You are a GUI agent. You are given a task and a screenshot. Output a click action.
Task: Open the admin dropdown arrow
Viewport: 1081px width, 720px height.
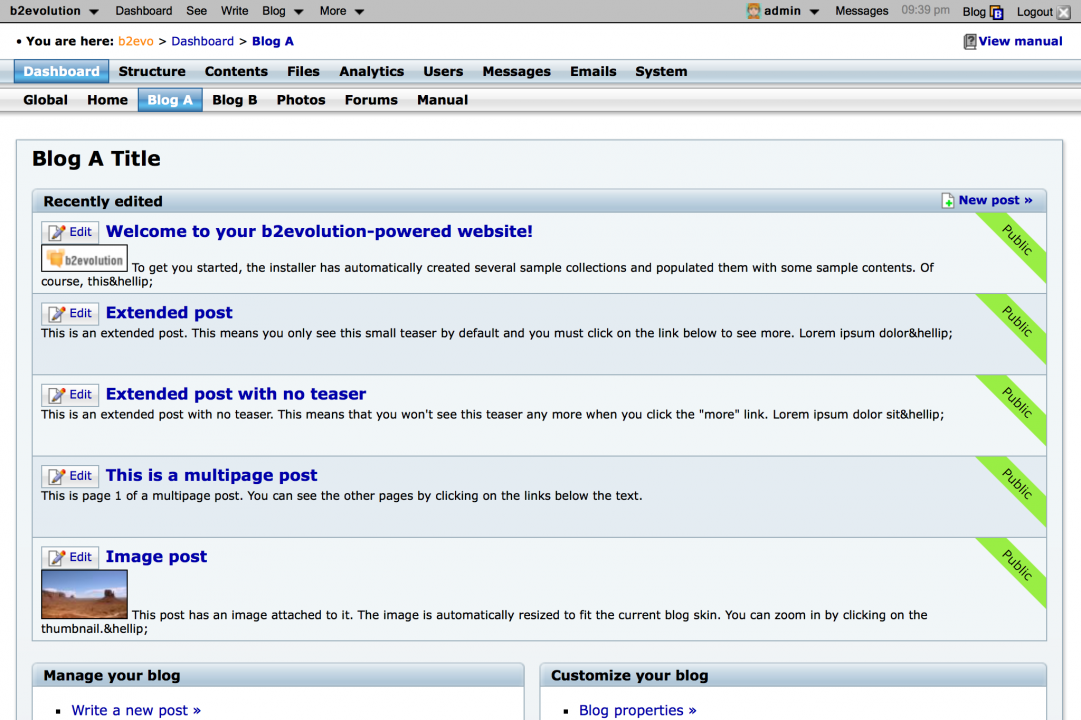(814, 12)
